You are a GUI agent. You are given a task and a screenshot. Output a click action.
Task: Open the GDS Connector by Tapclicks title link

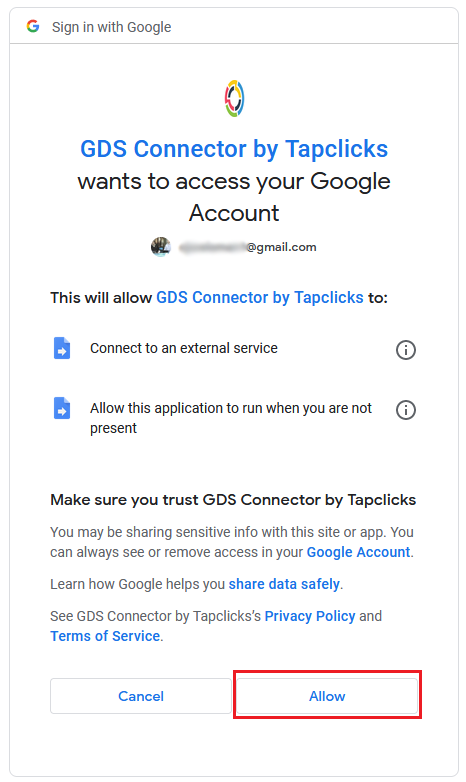[x=234, y=149]
